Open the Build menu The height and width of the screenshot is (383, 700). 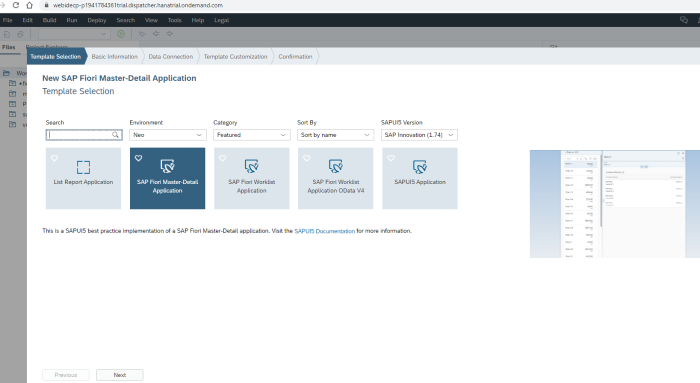(x=50, y=20)
